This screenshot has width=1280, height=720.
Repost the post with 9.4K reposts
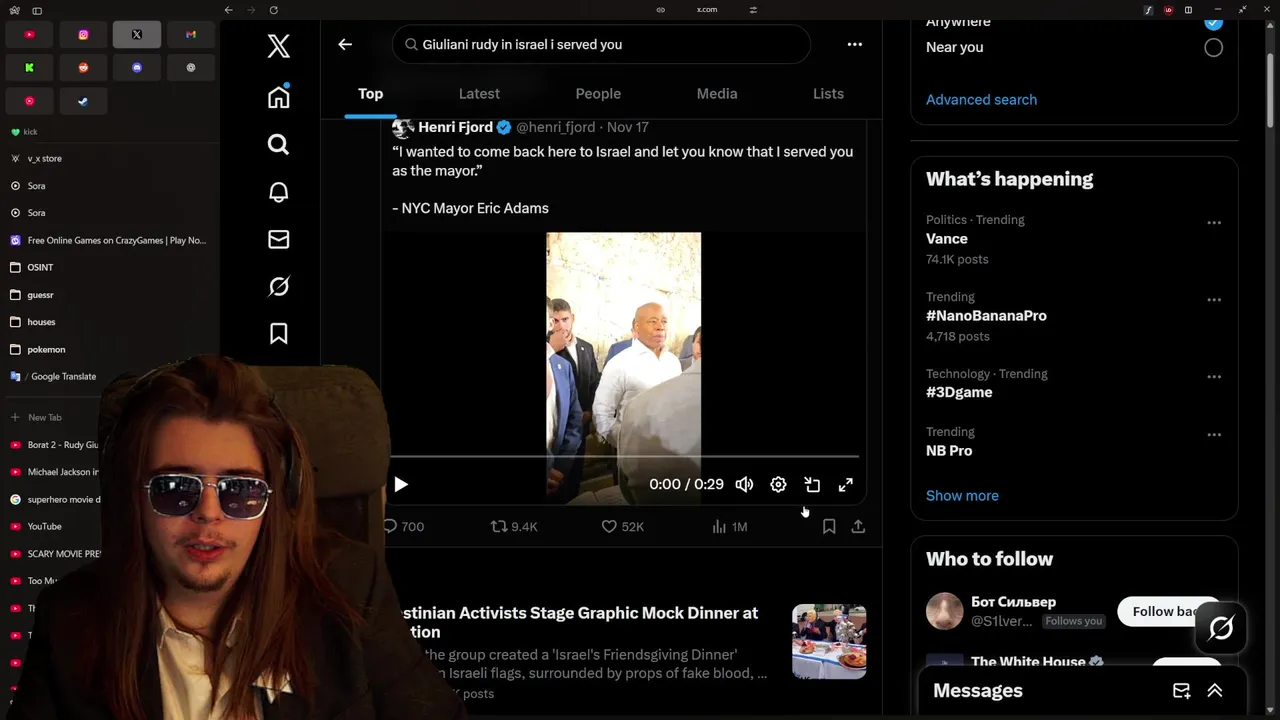(514, 526)
